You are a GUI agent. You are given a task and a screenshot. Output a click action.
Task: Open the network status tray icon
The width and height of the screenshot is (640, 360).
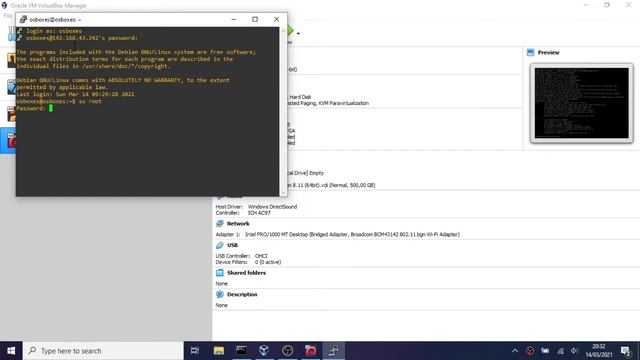click(x=560, y=351)
